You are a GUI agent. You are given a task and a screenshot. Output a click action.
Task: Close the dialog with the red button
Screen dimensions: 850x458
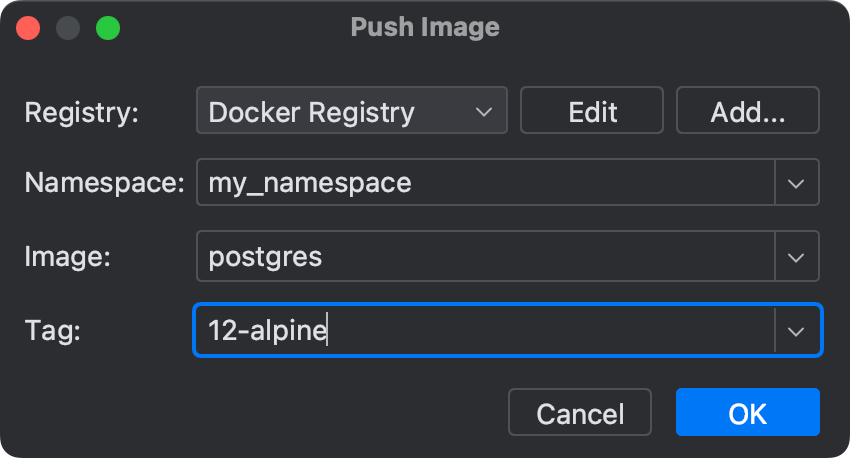point(28,28)
